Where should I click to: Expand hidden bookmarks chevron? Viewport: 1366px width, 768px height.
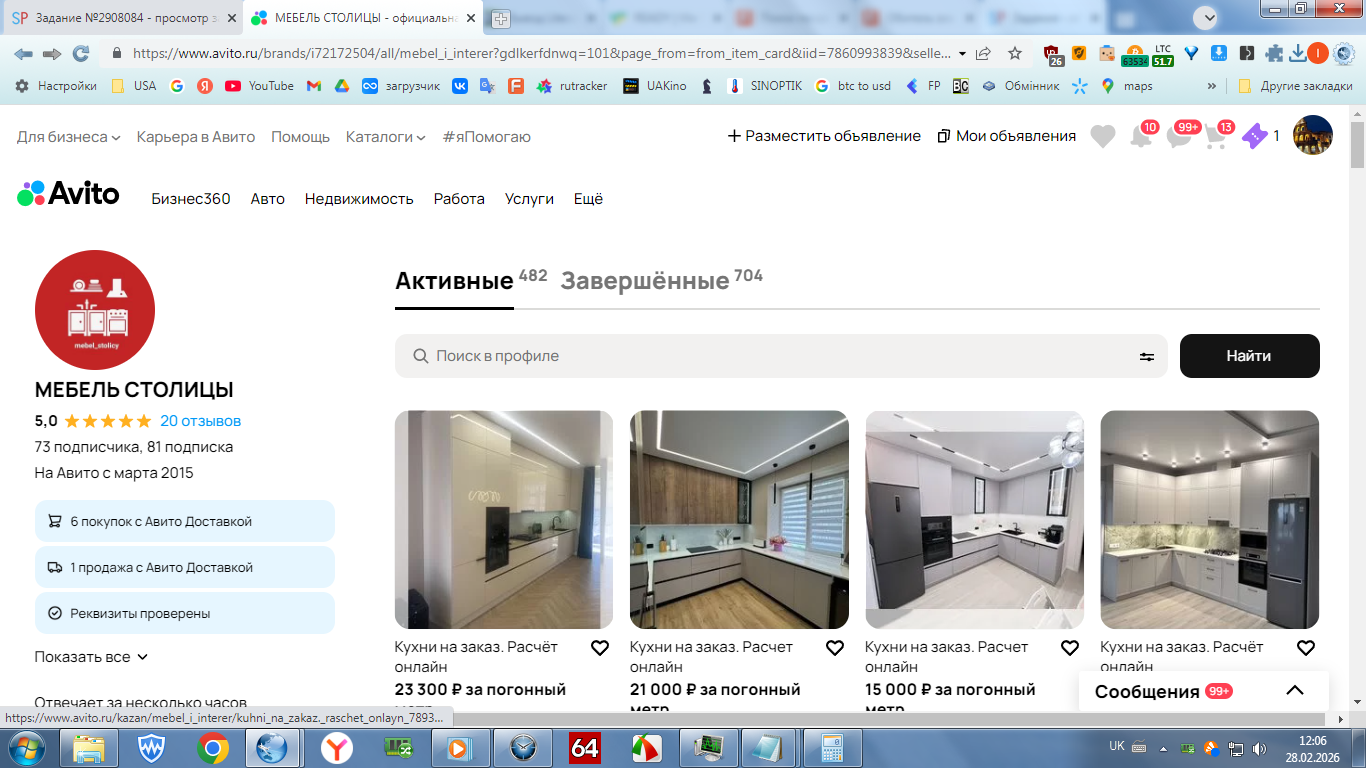click(1212, 86)
